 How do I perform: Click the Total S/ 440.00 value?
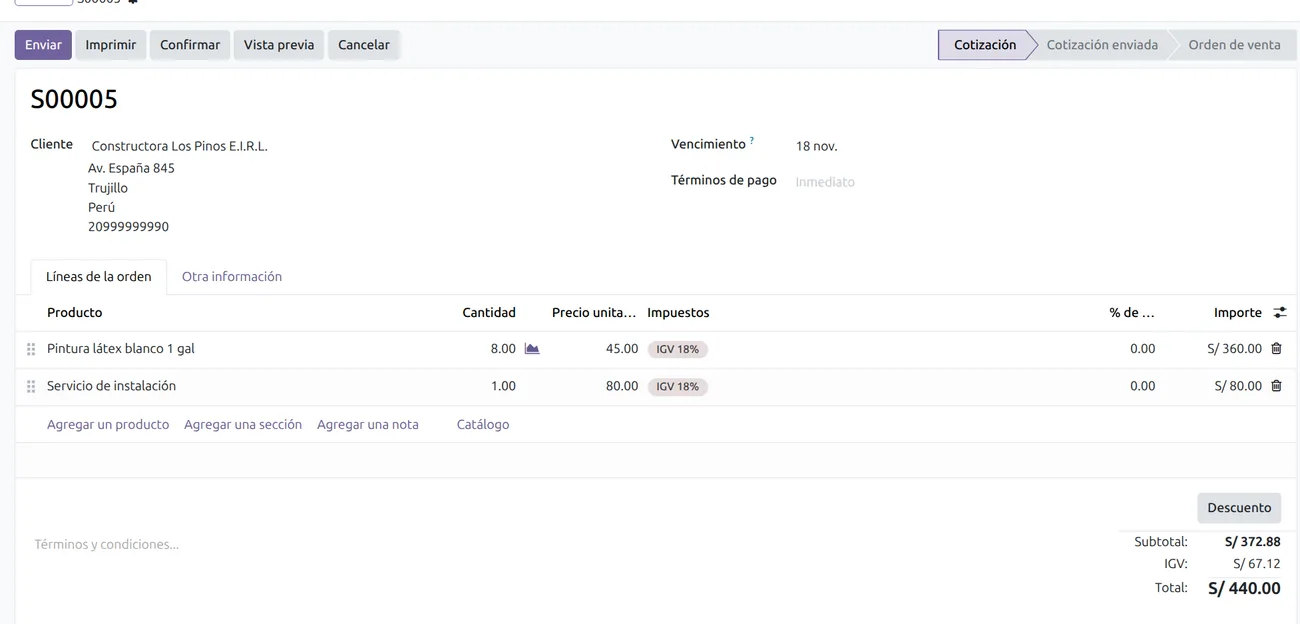[1244, 589]
